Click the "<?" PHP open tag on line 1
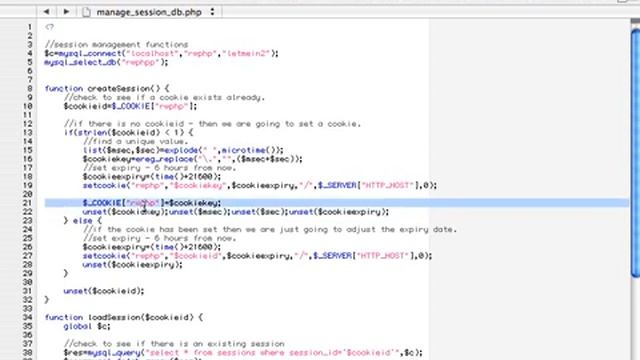The width and height of the screenshot is (640, 360). coord(49,27)
